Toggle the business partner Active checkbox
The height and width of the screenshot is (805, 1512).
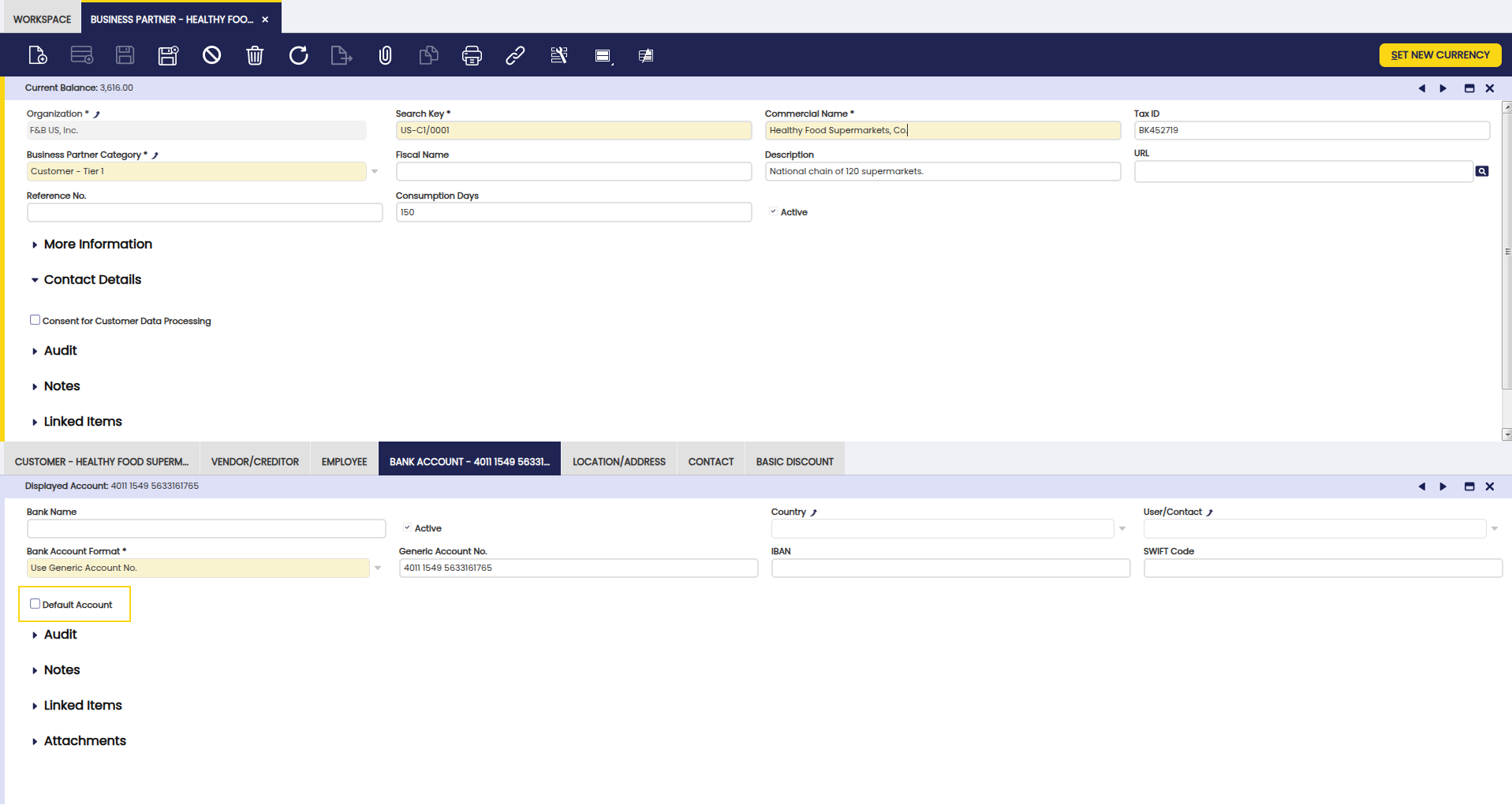click(x=773, y=211)
